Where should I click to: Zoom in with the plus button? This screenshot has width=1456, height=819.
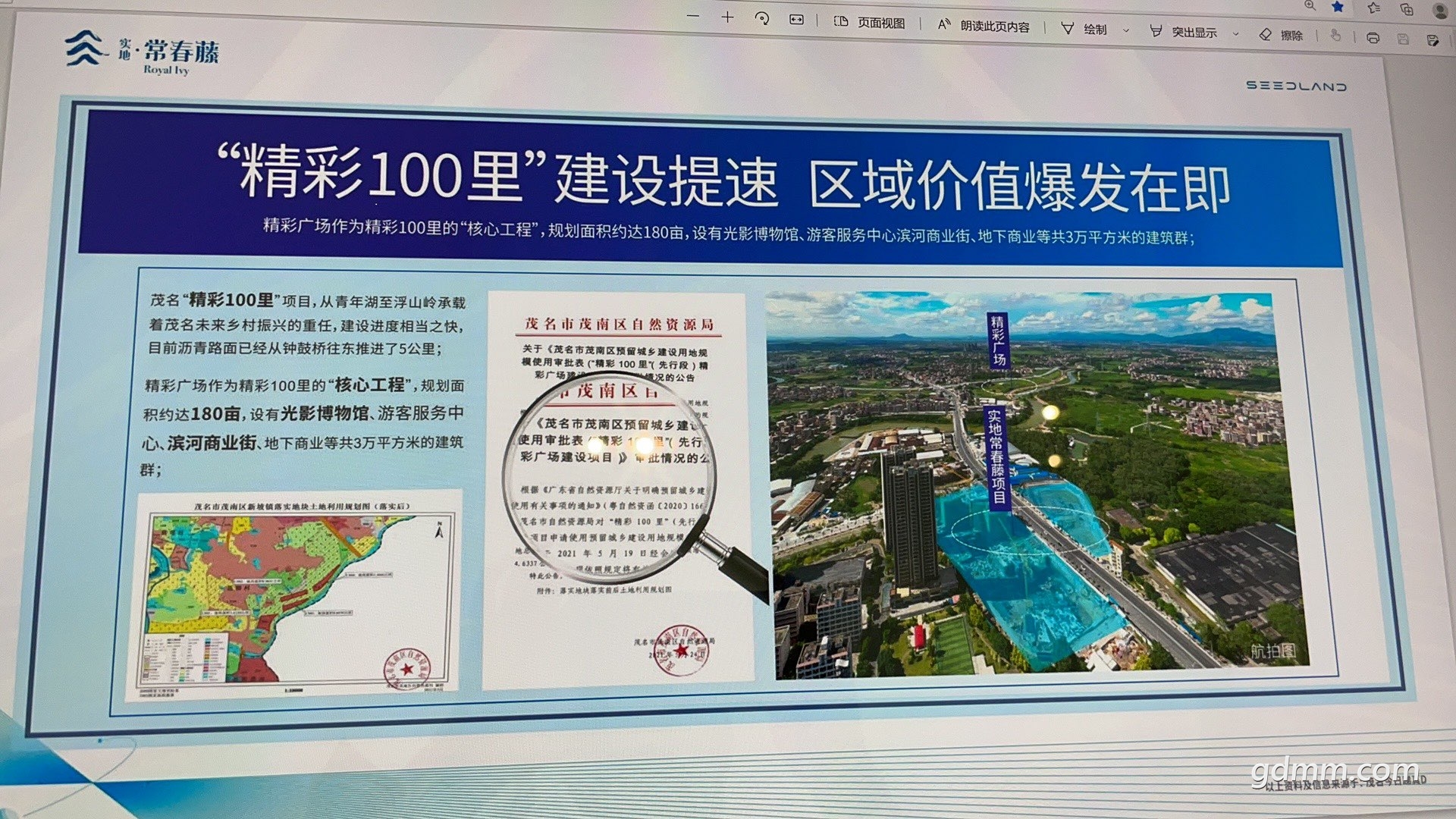(x=727, y=17)
